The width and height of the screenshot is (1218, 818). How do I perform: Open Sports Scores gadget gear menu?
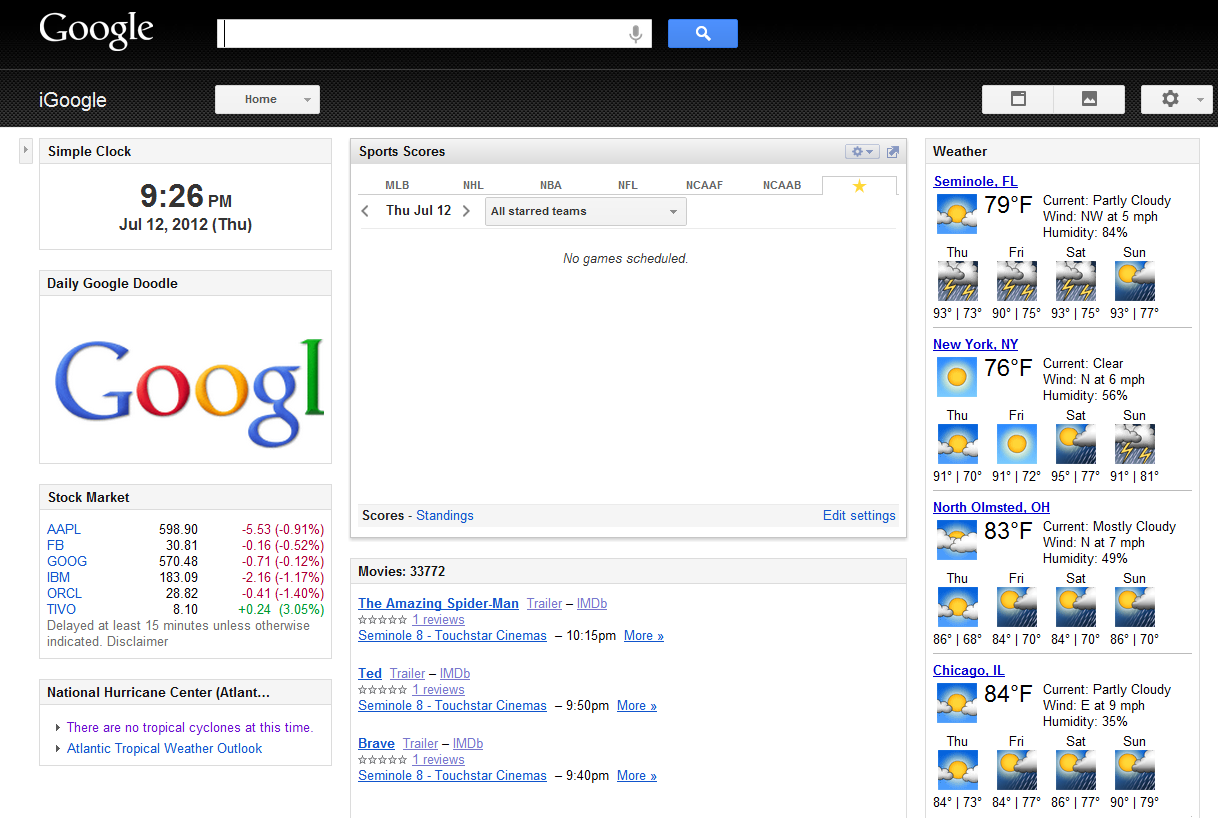[861, 152]
